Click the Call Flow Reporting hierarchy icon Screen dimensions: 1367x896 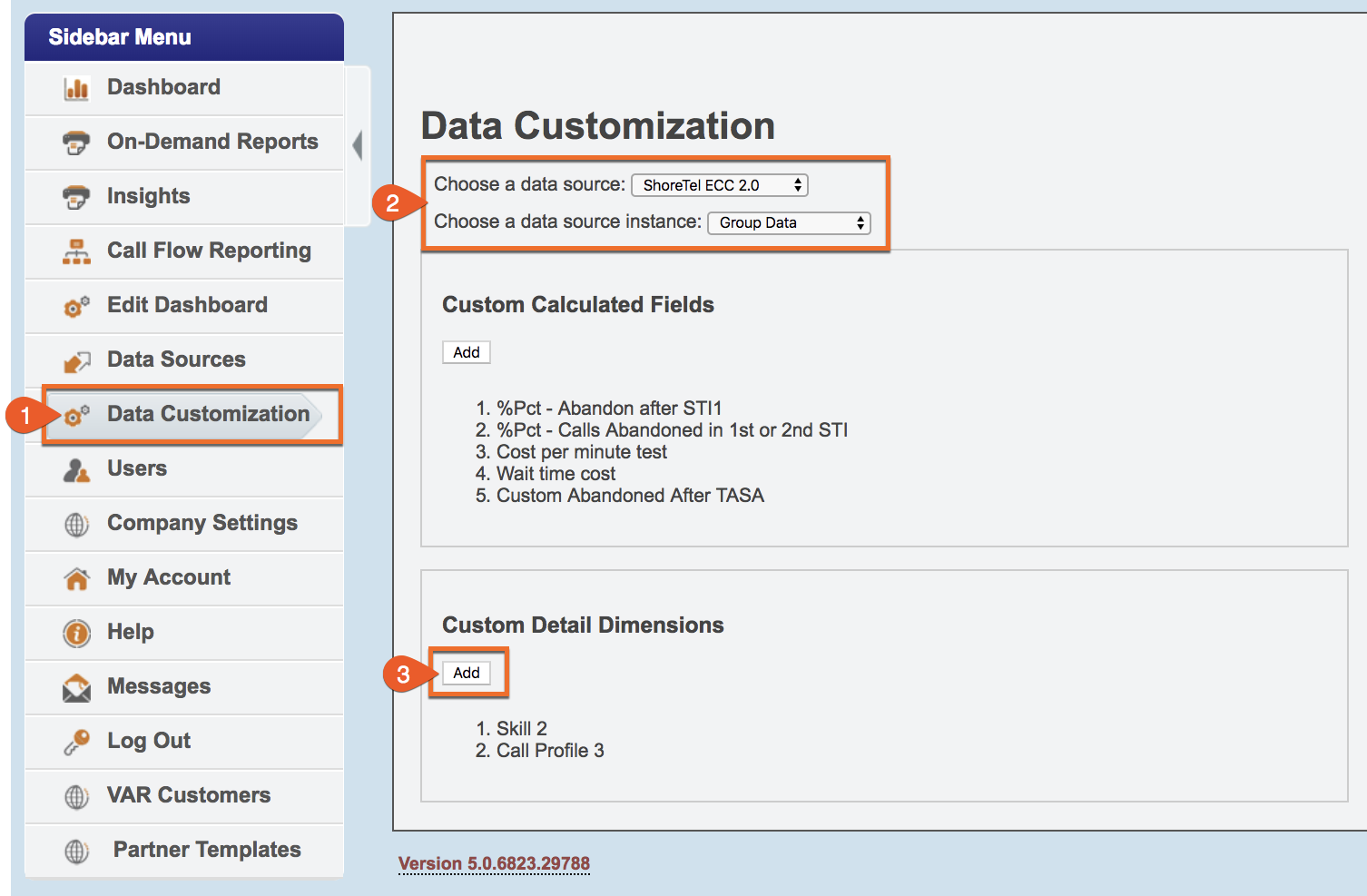[x=76, y=251]
